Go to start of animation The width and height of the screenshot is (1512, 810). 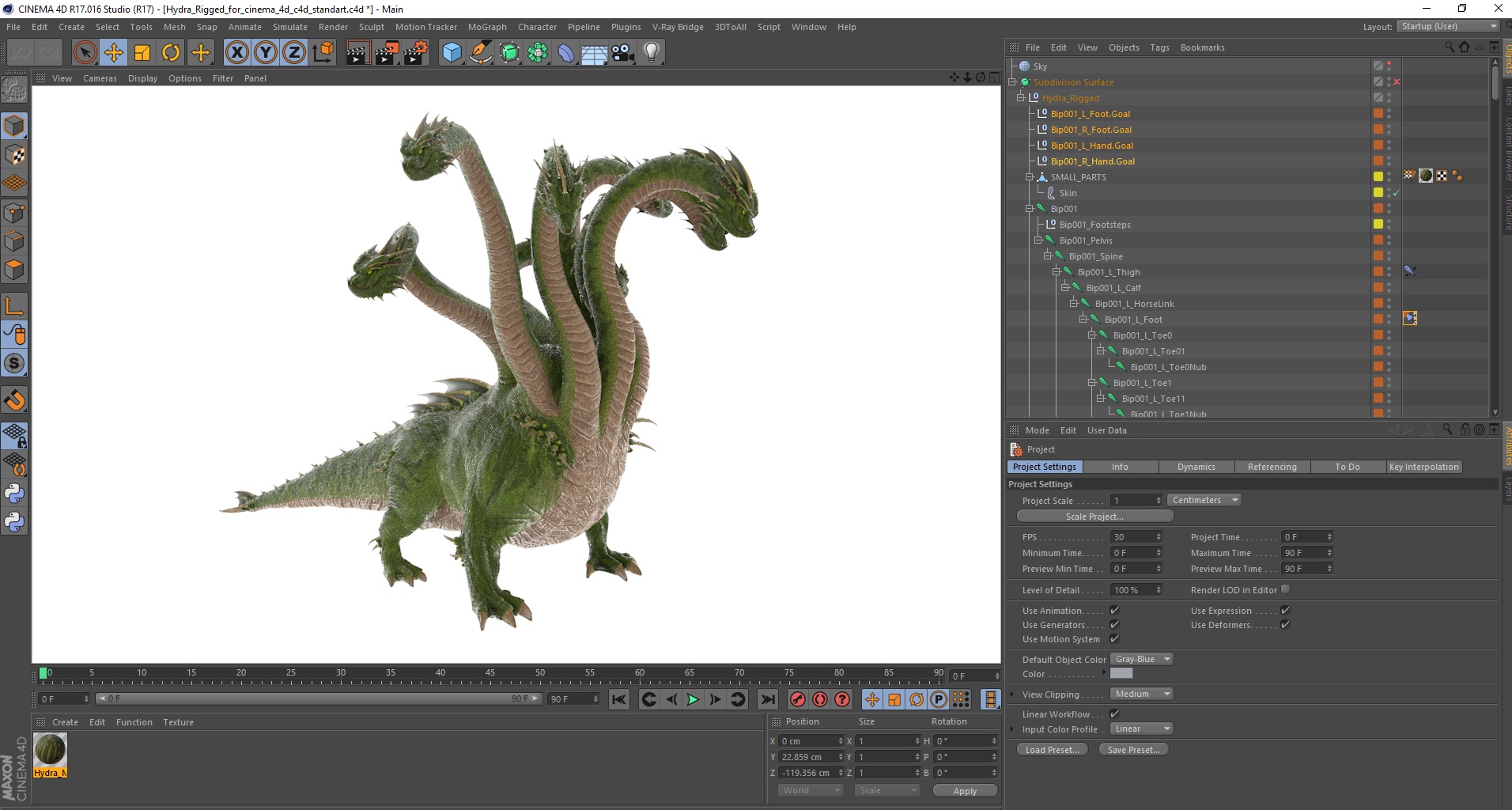[x=619, y=699]
